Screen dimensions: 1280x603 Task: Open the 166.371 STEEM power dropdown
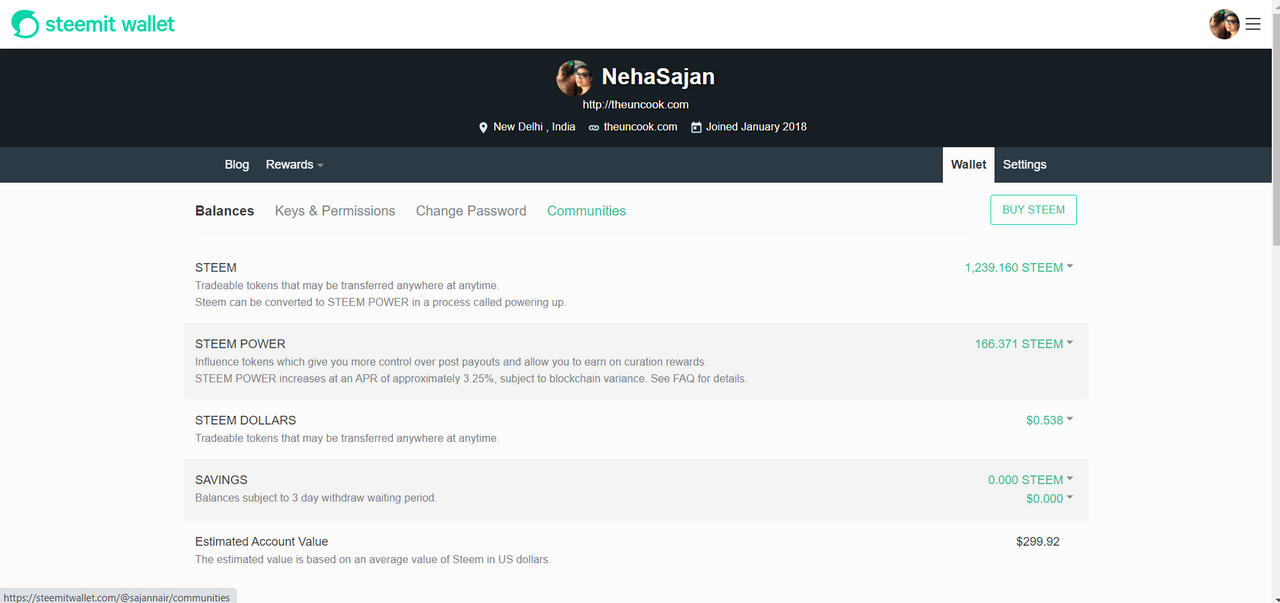1024,344
